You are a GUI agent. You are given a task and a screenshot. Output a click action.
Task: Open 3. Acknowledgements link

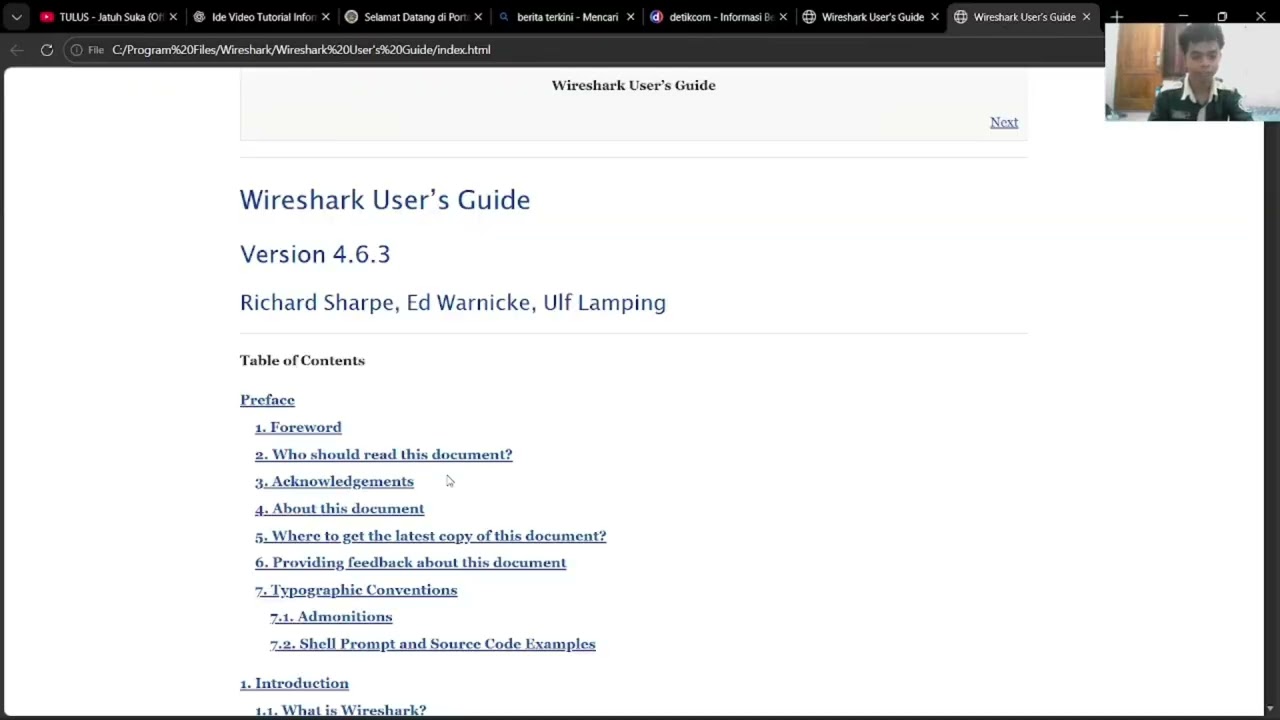(x=334, y=481)
